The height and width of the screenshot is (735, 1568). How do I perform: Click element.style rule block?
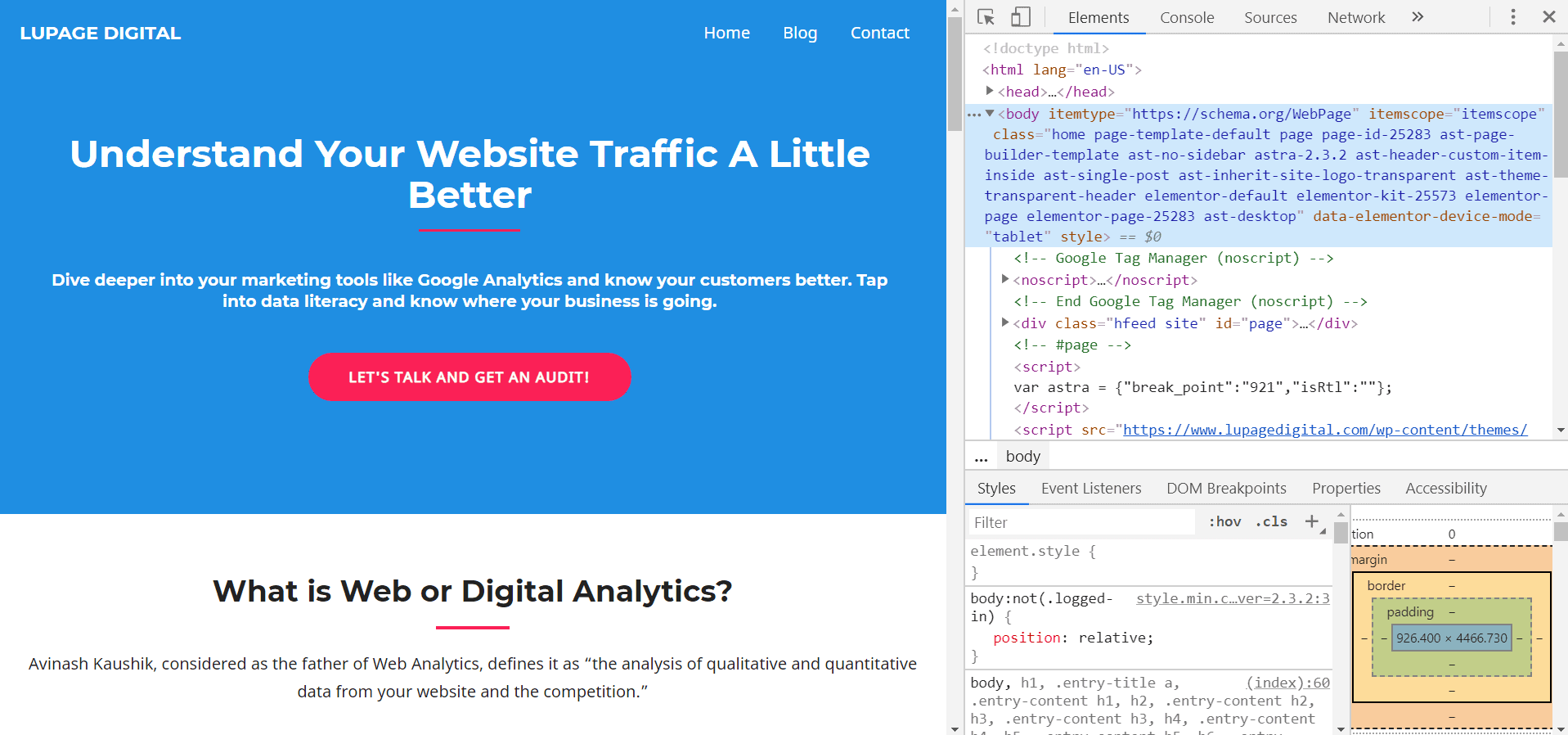click(x=1148, y=561)
